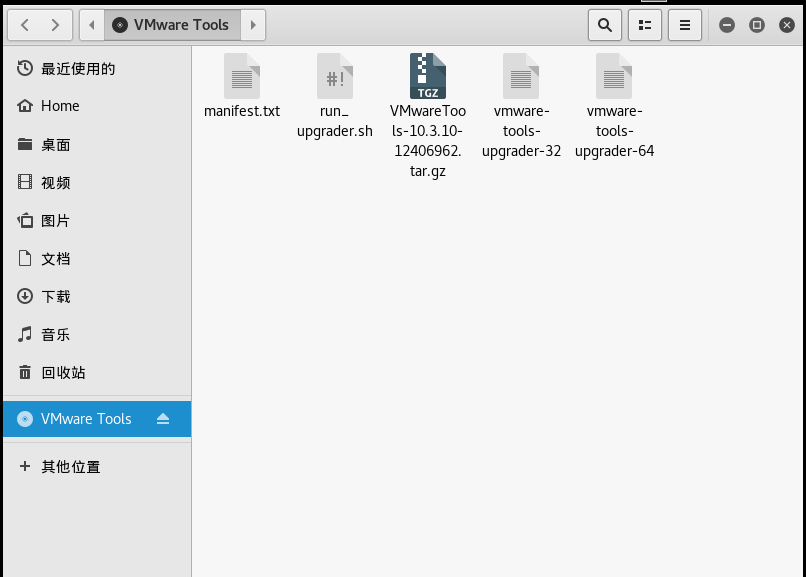The height and width of the screenshot is (577, 806).
Task: Click the back navigation arrow
Action: click(26, 25)
